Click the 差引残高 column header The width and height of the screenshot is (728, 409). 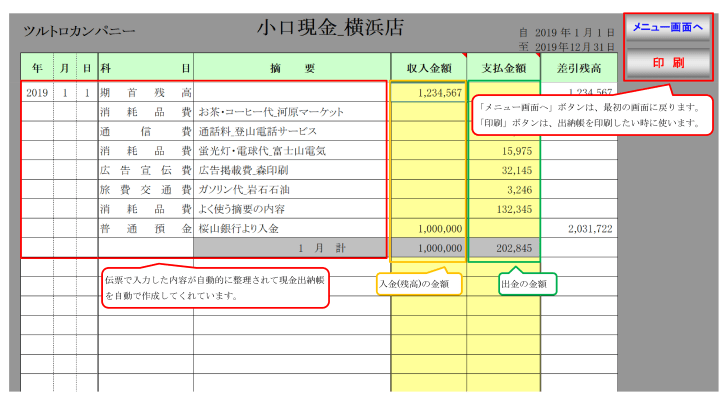[x=578, y=68]
